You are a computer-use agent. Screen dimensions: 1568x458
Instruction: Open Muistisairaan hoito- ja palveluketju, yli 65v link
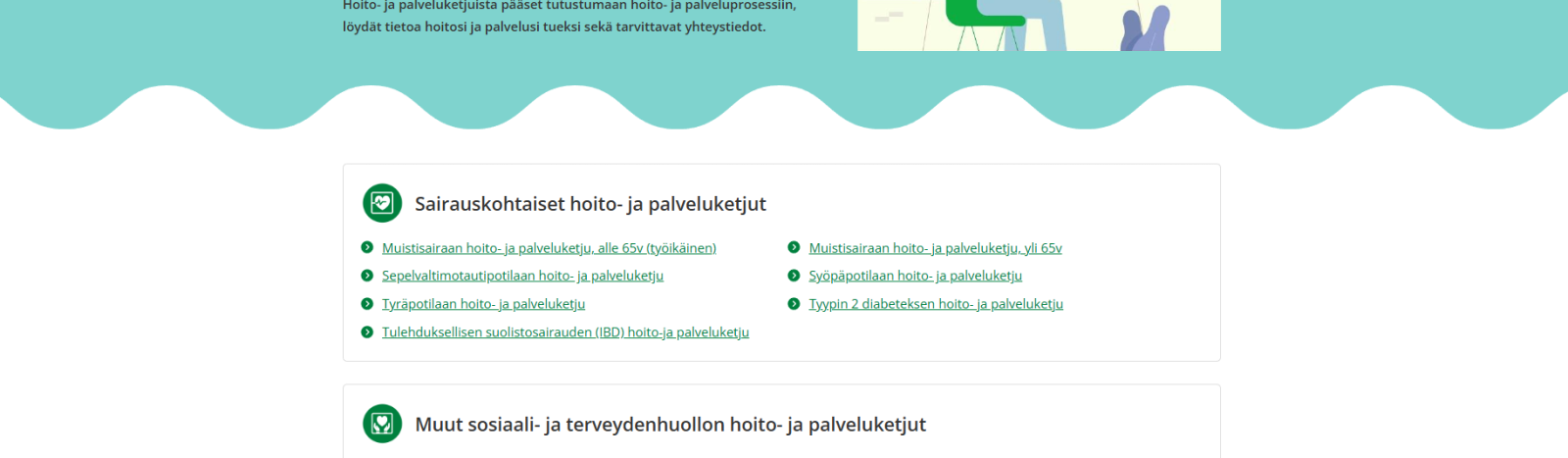pyautogui.click(x=935, y=248)
